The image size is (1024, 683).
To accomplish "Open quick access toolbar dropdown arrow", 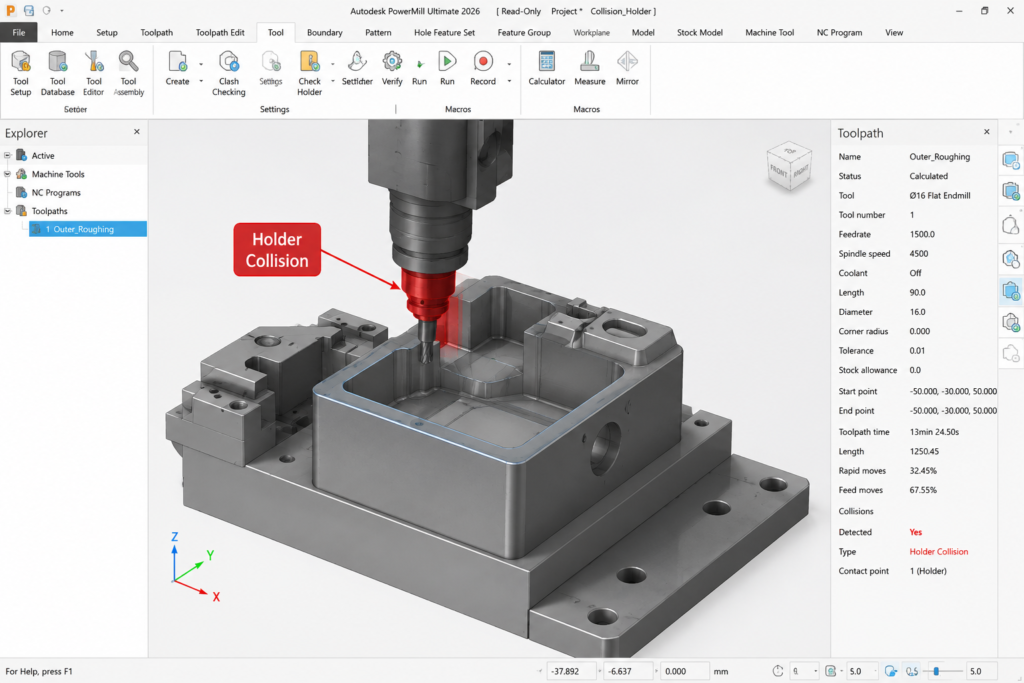I will pos(62,10).
